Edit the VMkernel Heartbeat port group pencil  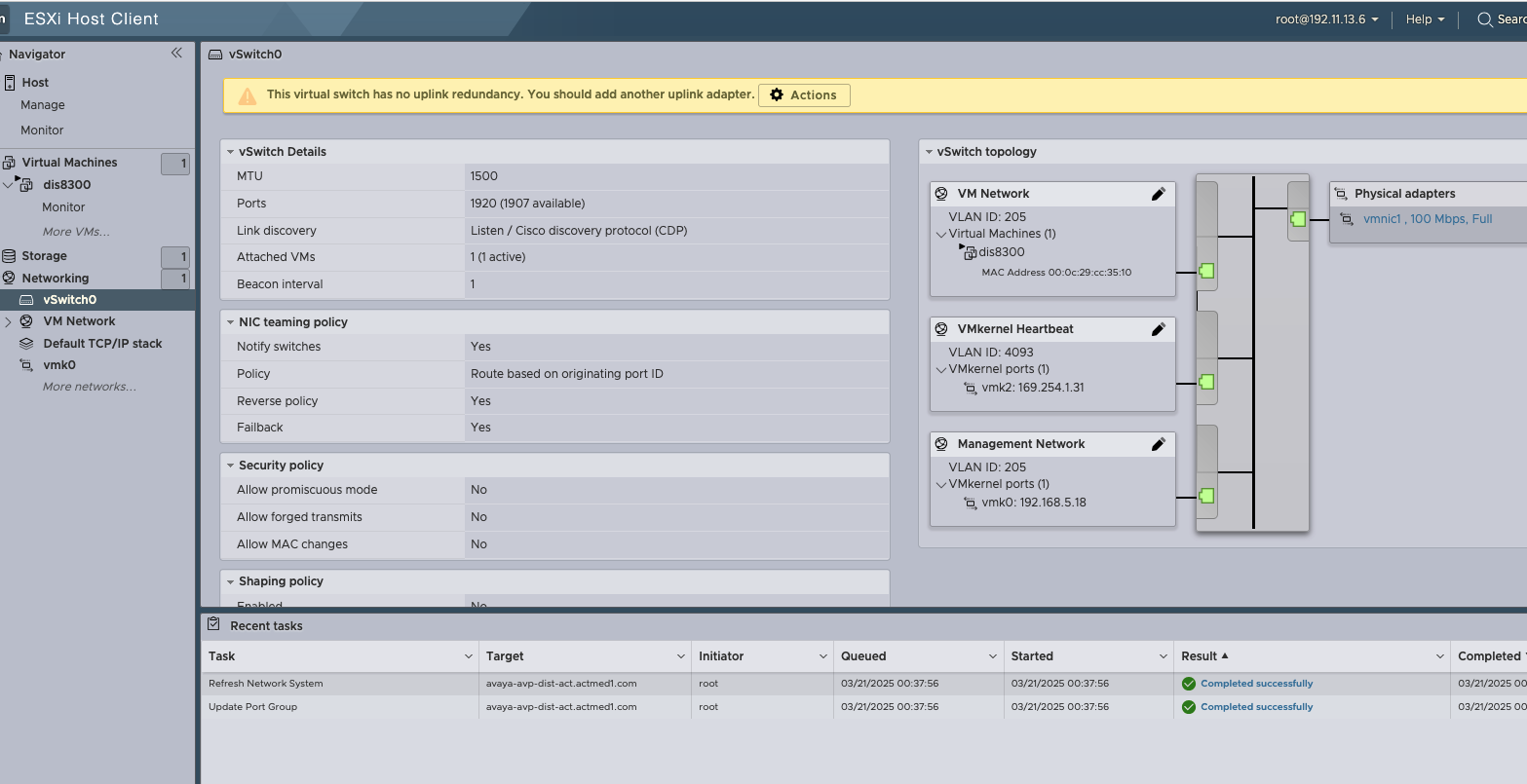click(1159, 329)
